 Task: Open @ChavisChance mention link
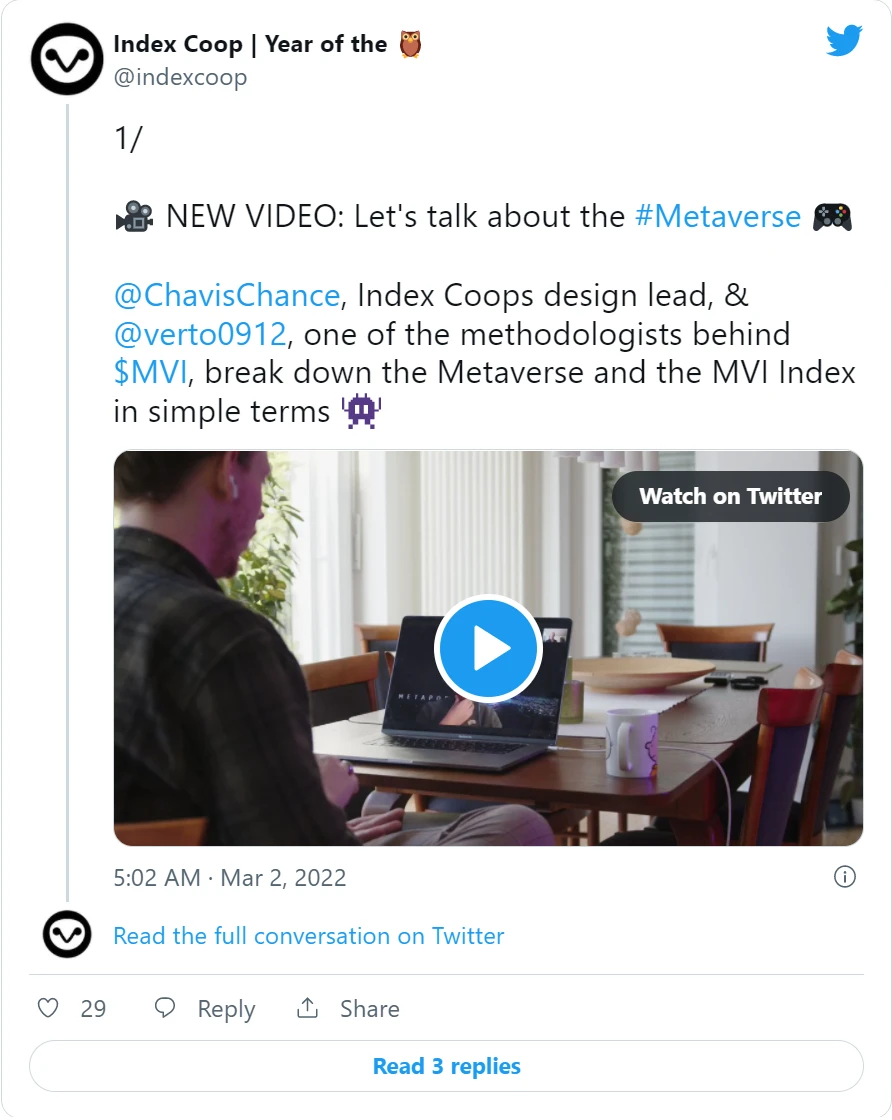click(x=227, y=295)
